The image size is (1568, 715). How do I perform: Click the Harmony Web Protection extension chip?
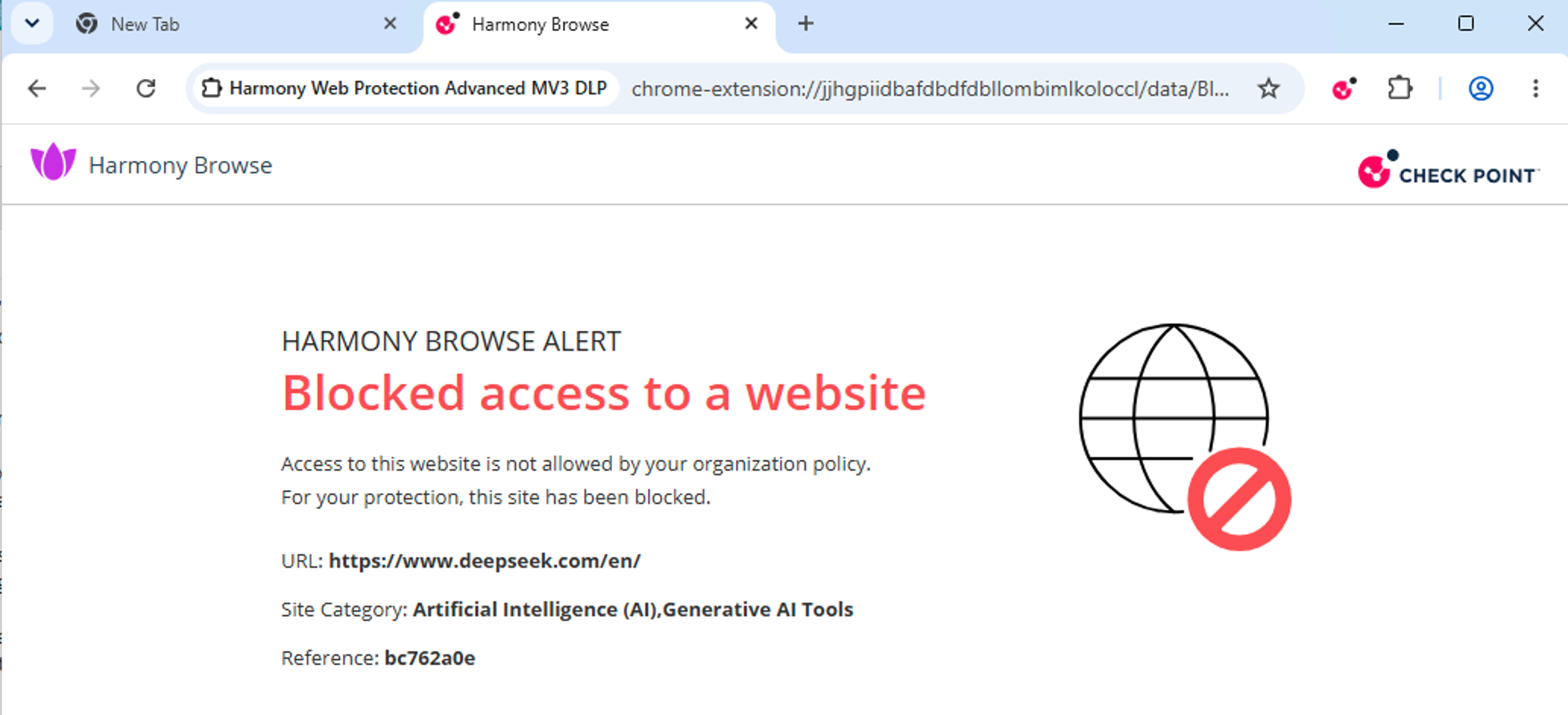(405, 89)
